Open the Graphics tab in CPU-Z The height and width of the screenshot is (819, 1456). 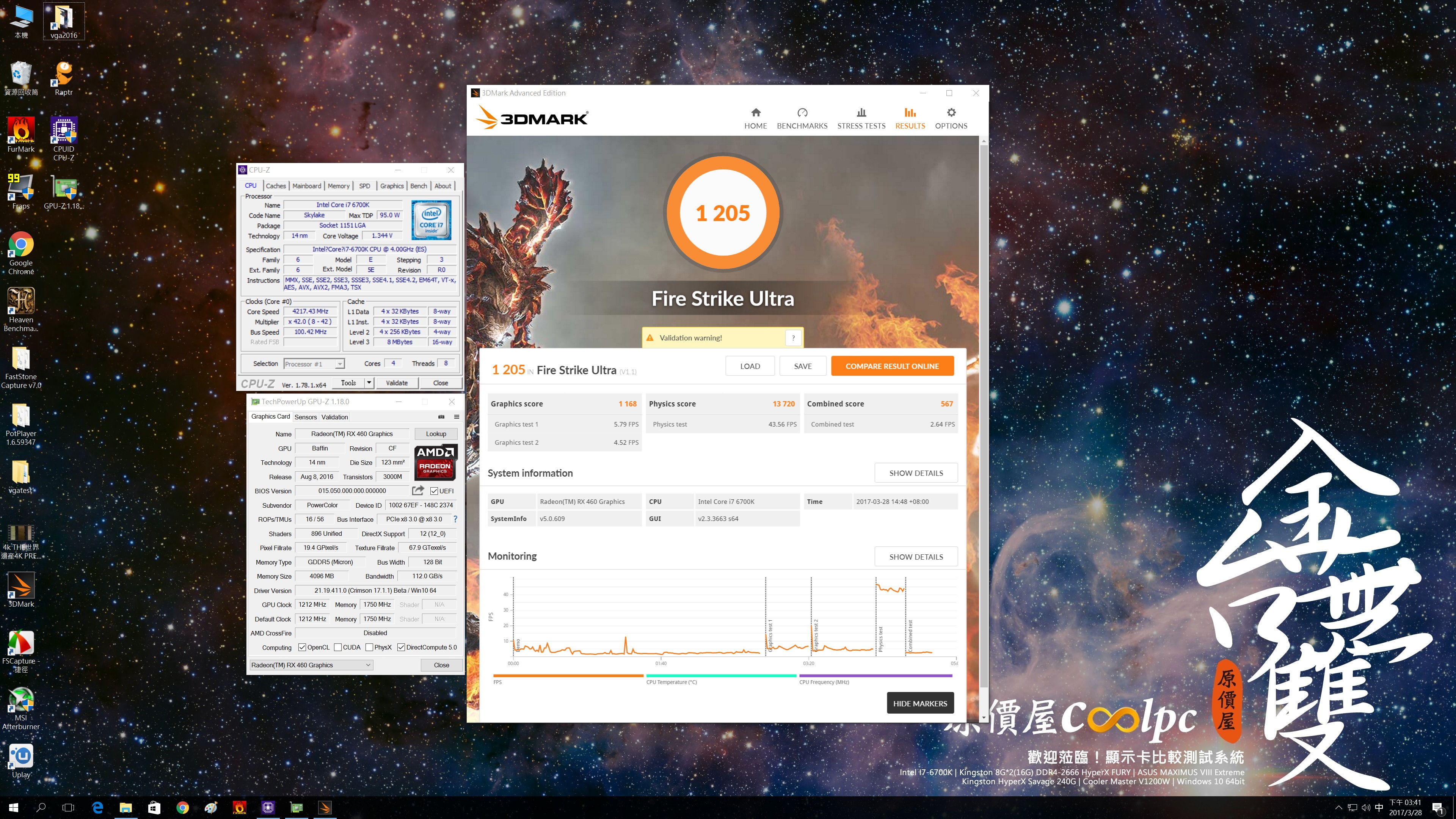[x=392, y=185]
